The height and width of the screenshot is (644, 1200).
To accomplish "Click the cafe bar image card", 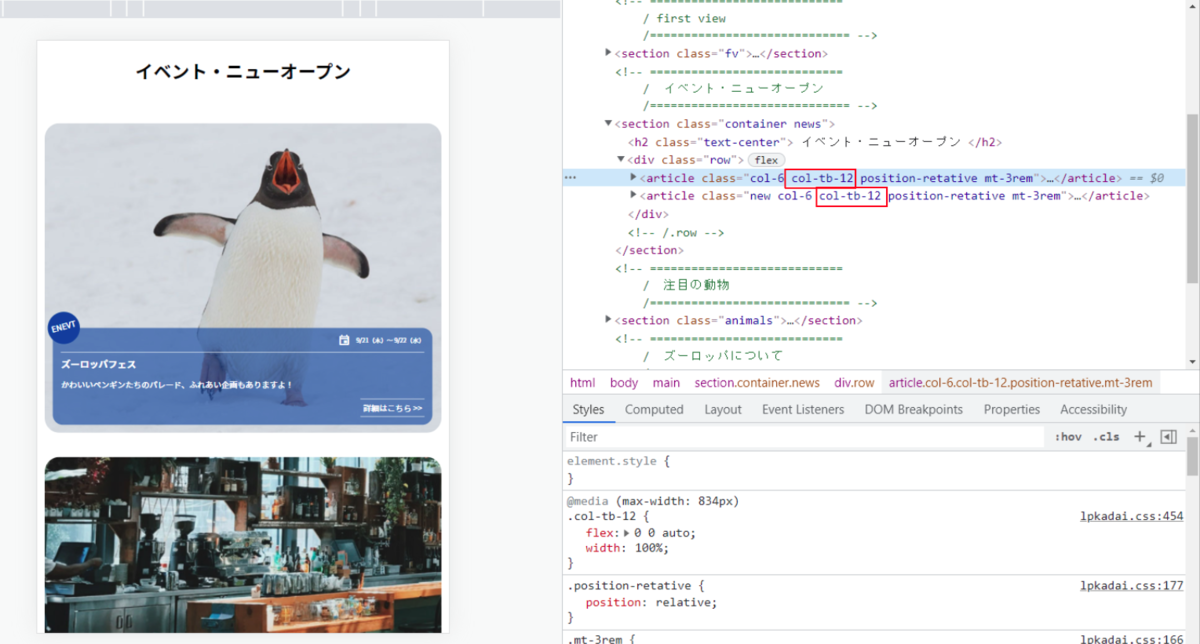I will [243, 544].
